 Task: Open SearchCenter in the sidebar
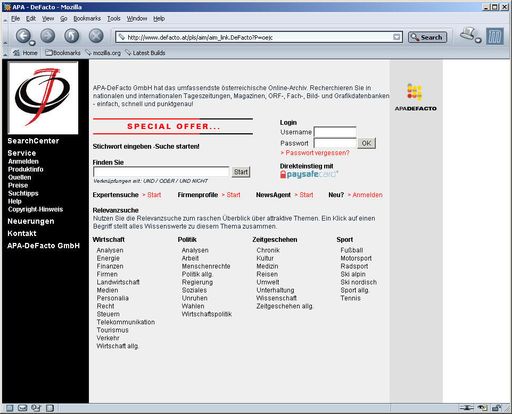pyautogui.click(x=33, y=141)
